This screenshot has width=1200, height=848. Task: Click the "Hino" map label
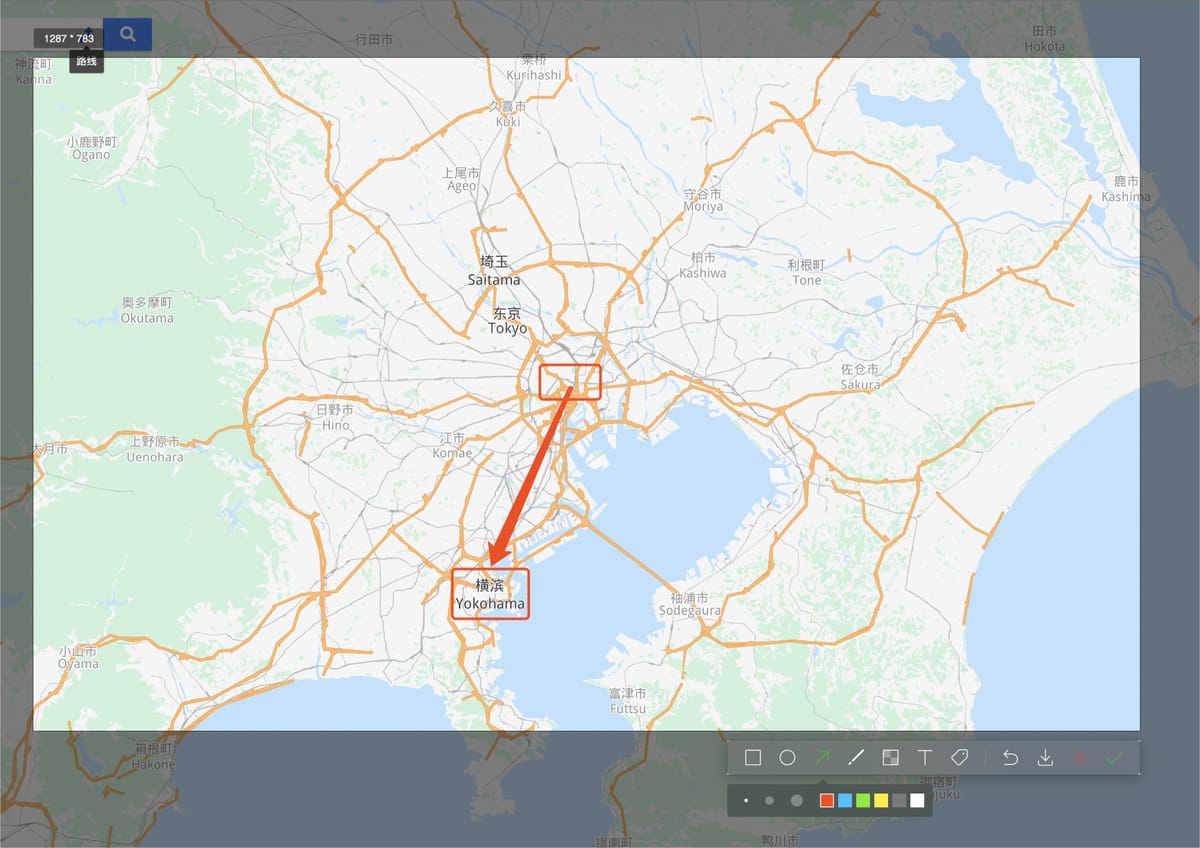[x=336, y=425]
